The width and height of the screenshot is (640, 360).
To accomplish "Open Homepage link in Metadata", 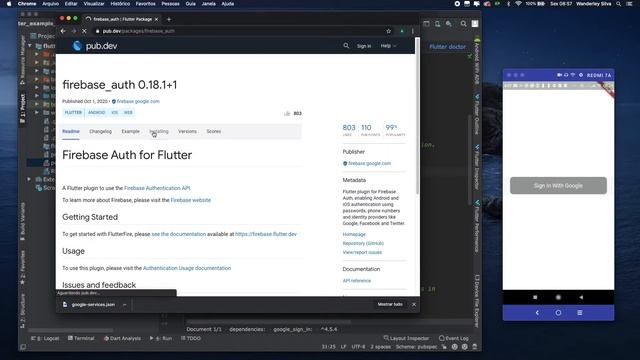I will click(354, 234).
